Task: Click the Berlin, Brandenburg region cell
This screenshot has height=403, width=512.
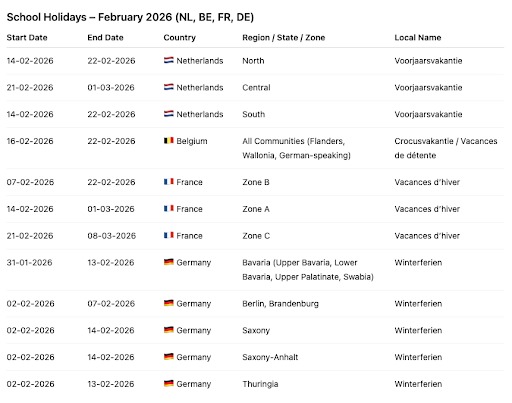Action: [x=280, y=304]
